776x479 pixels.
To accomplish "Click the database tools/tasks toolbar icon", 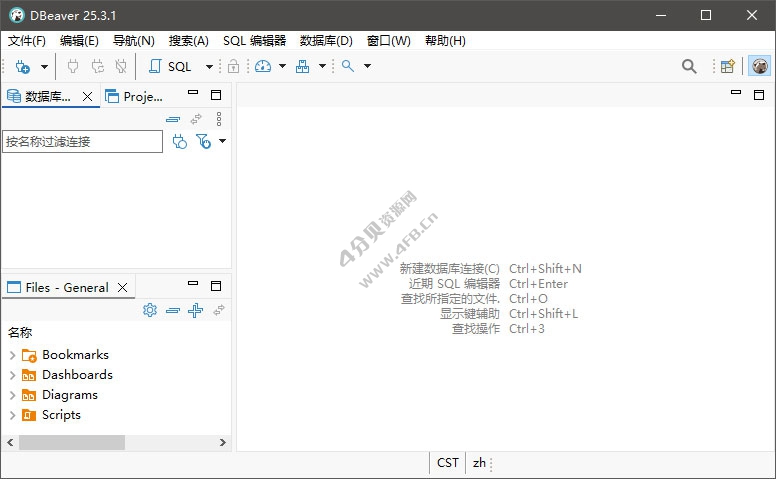I will click(x=302, y=66).
